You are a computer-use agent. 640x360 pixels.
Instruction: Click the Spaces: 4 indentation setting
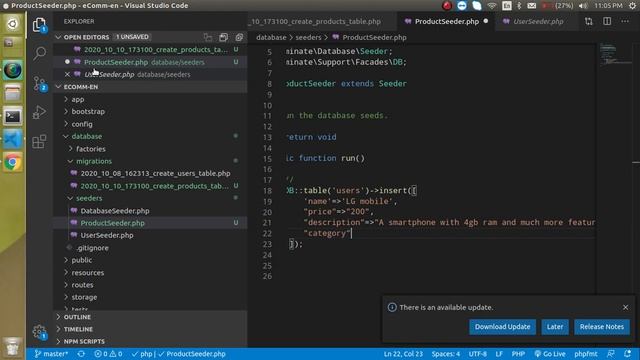(x=446, y=354)
